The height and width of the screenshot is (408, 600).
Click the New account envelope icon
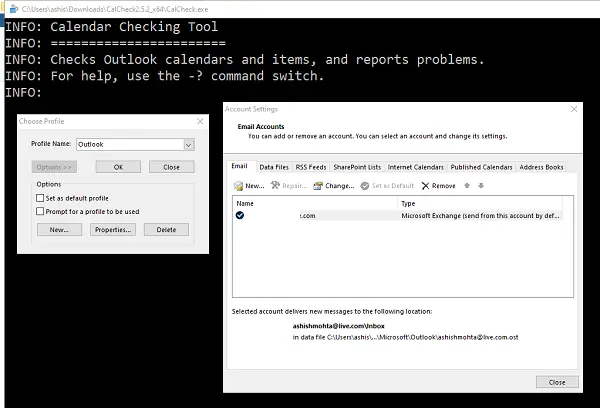238,186
